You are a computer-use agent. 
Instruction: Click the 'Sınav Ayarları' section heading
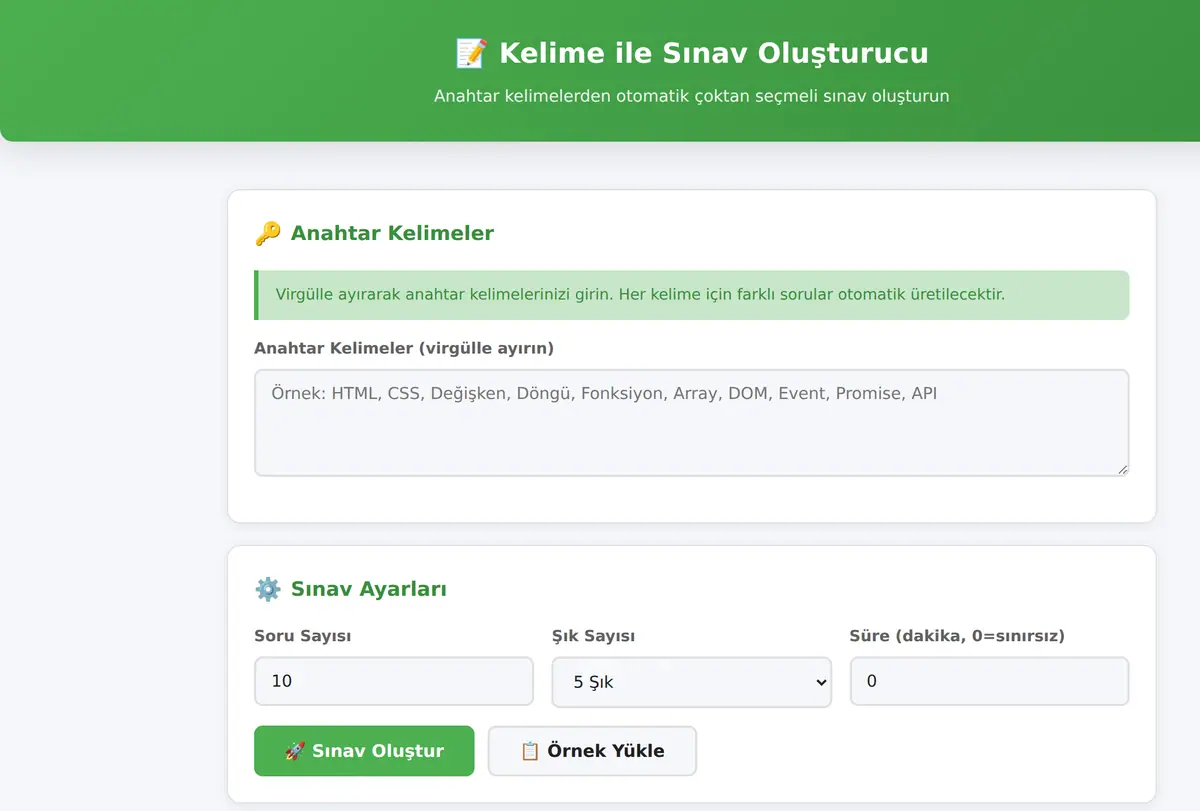click(x=369, y=589)
